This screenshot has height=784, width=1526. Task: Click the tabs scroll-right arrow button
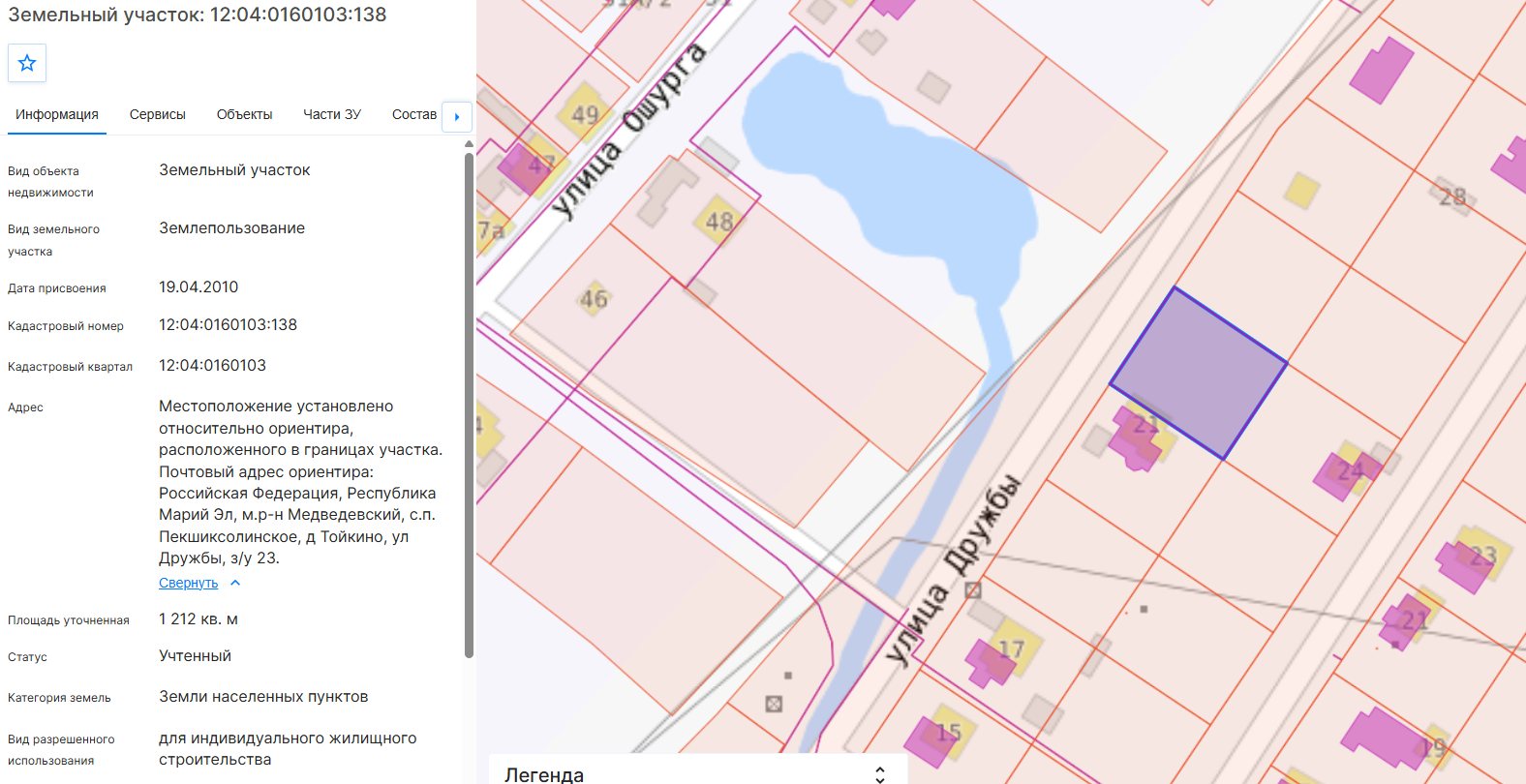pos(457,116)
